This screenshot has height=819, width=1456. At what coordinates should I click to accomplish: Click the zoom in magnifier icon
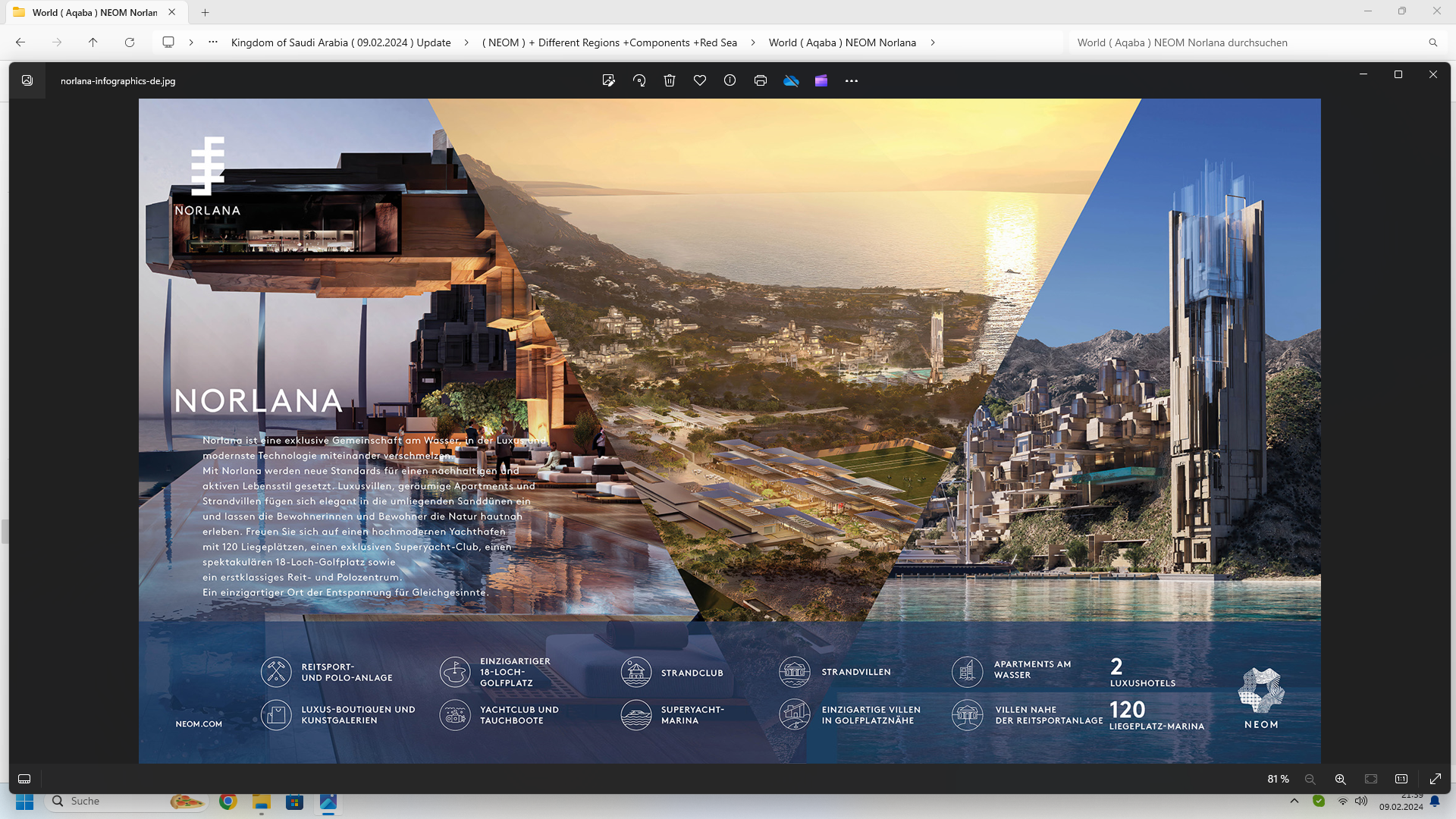(1340, 779)
